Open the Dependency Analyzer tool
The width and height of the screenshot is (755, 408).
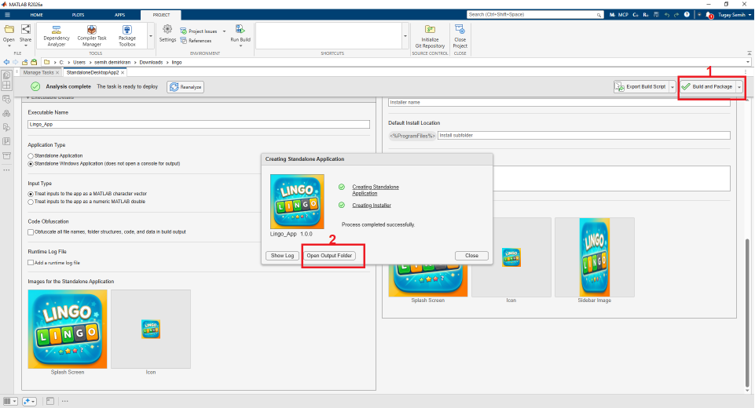coord(56,36)
